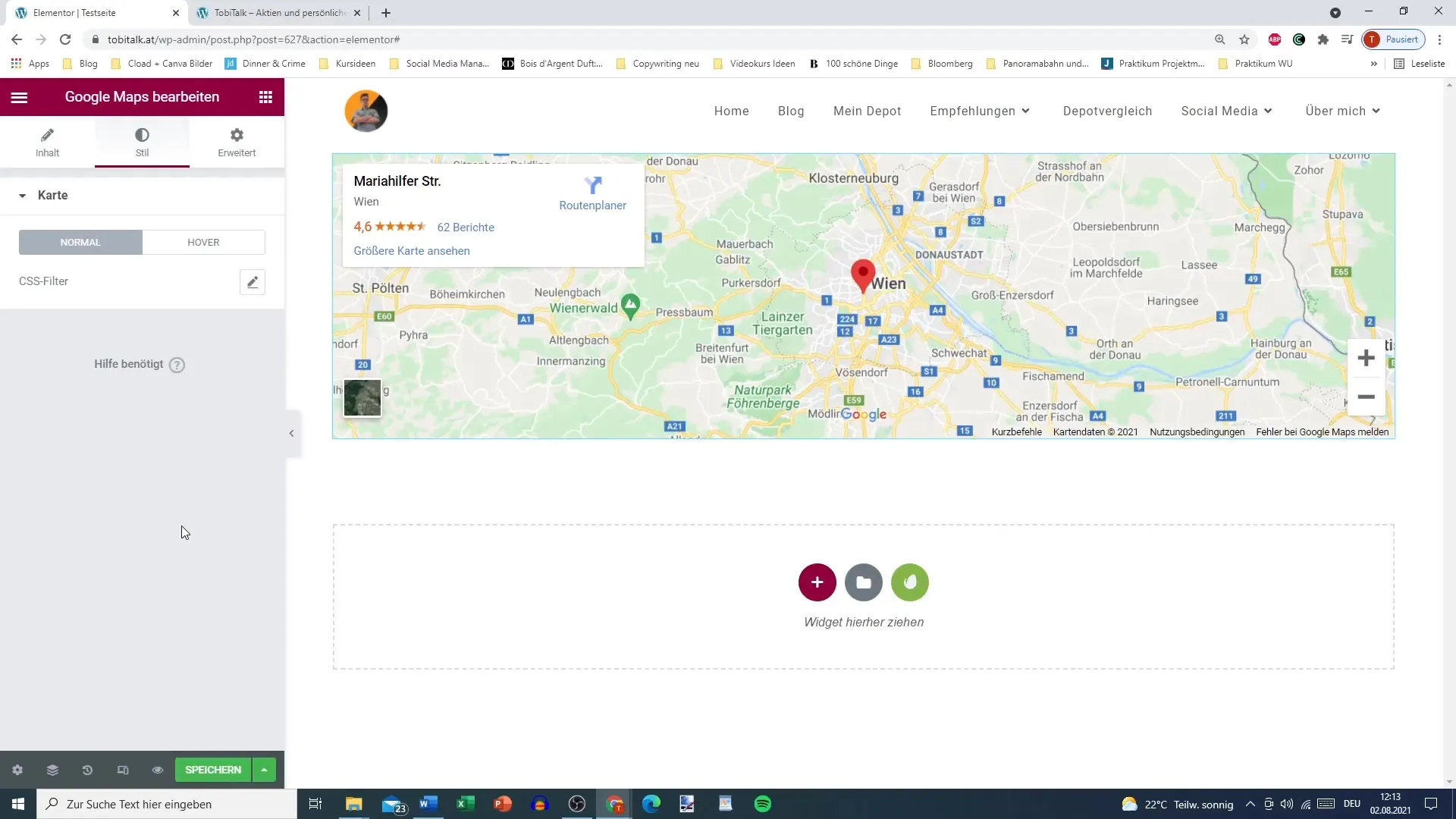Switch to the Stil tab

pos(142,142)
